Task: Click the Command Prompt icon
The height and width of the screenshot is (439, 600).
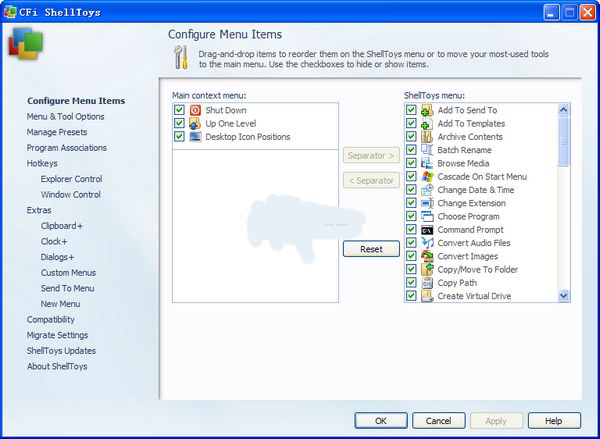Action: 427,230
